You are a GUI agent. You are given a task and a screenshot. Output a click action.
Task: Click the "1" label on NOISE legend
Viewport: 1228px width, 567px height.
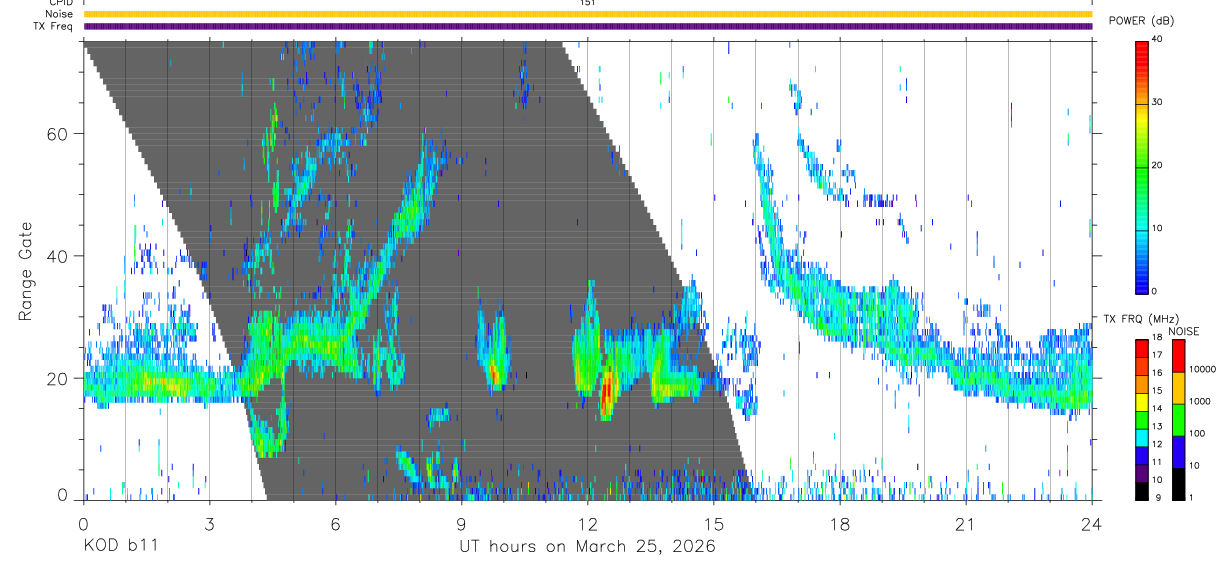click(x=1191, y=498)
